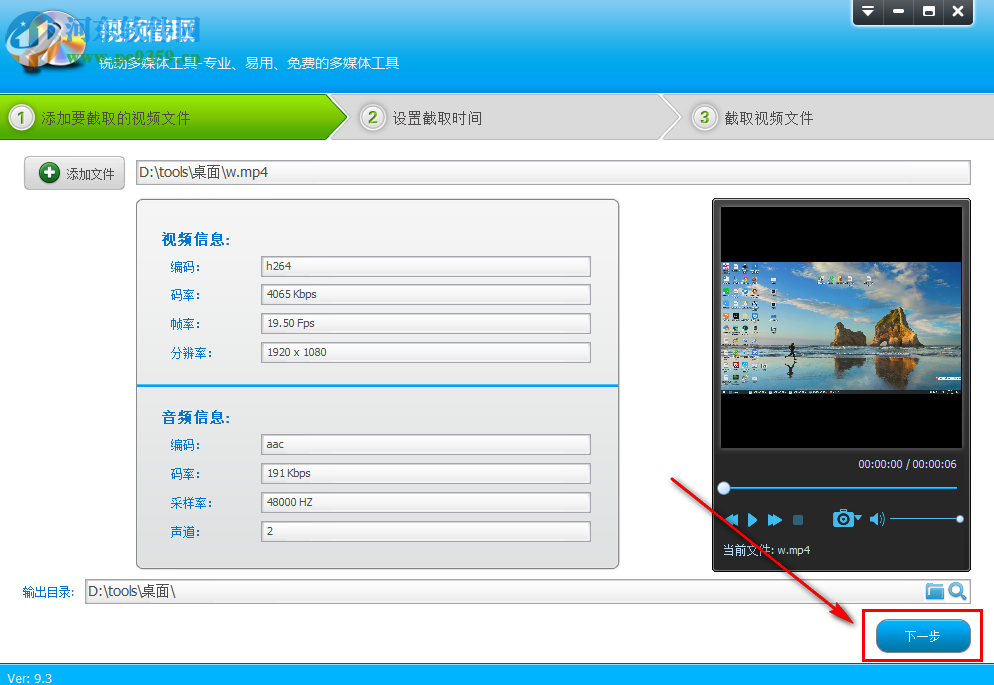Play the preview video
The height and width of the screenshot is (685, 994).
click(752, 520)
